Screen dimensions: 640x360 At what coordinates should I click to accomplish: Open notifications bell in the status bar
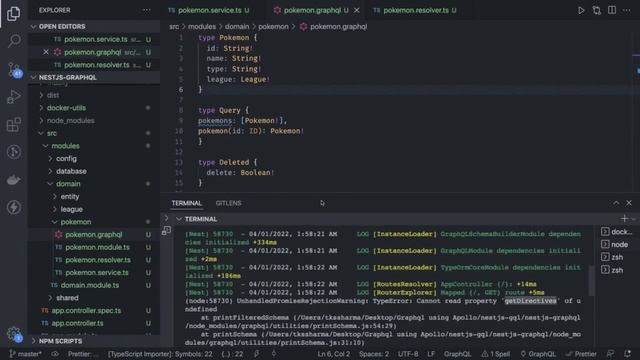[627, 354]
